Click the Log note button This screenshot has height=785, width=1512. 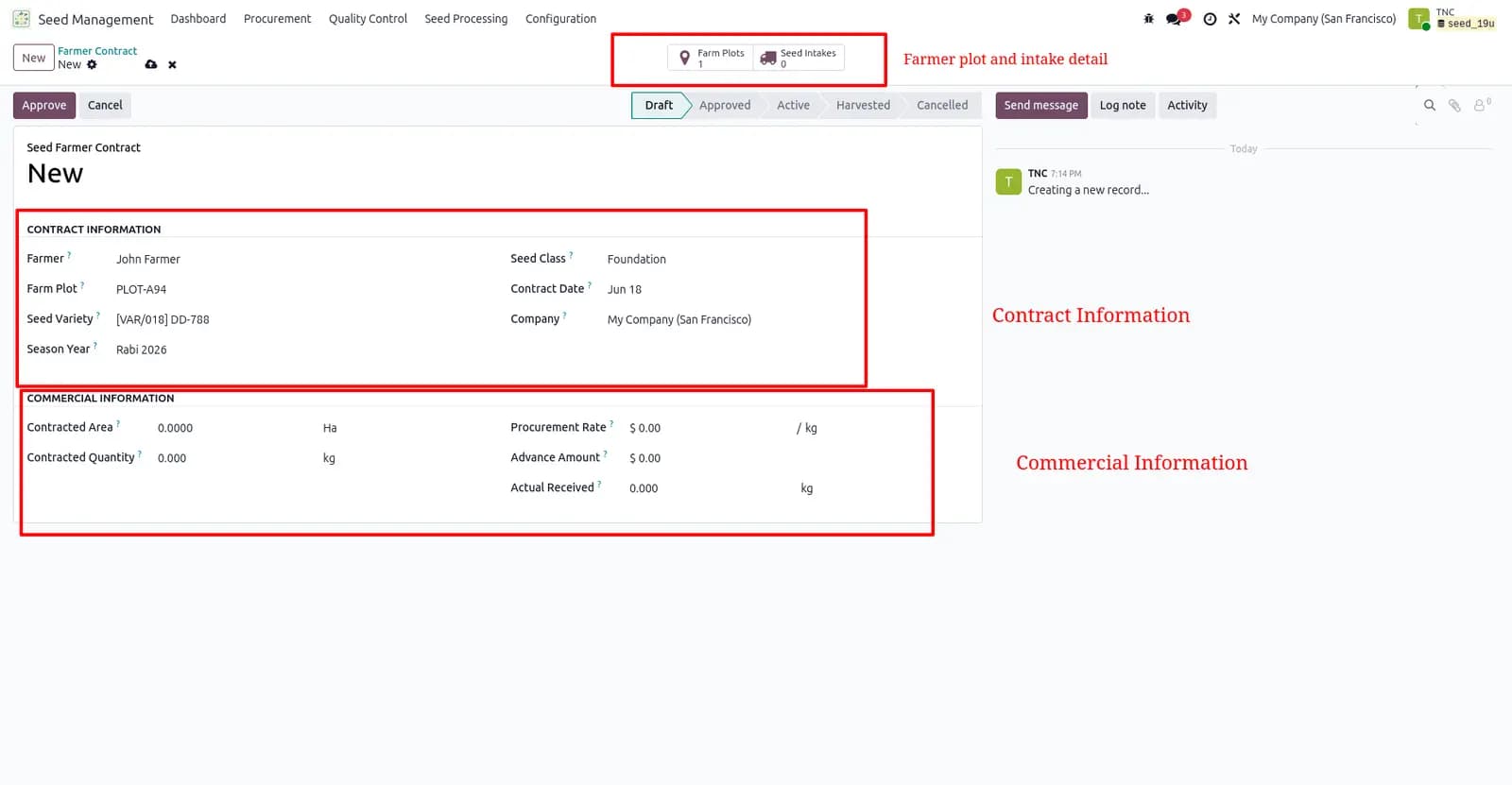click(1123, 106)
